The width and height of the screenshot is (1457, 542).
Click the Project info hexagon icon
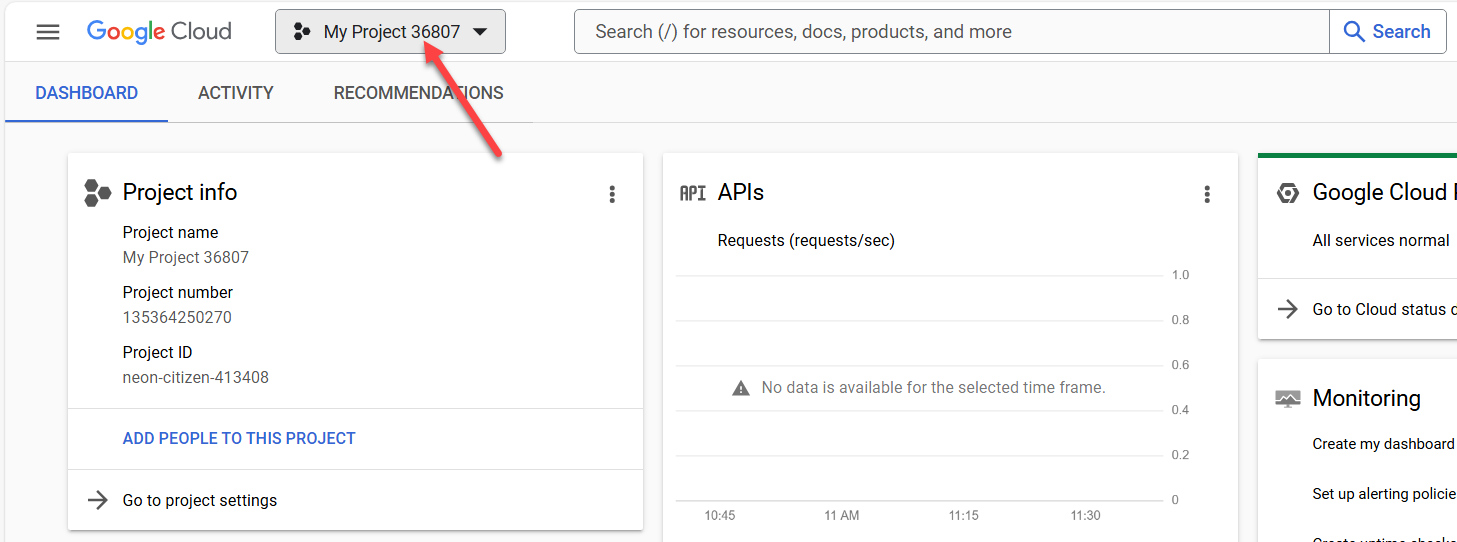tap(97, 193)
